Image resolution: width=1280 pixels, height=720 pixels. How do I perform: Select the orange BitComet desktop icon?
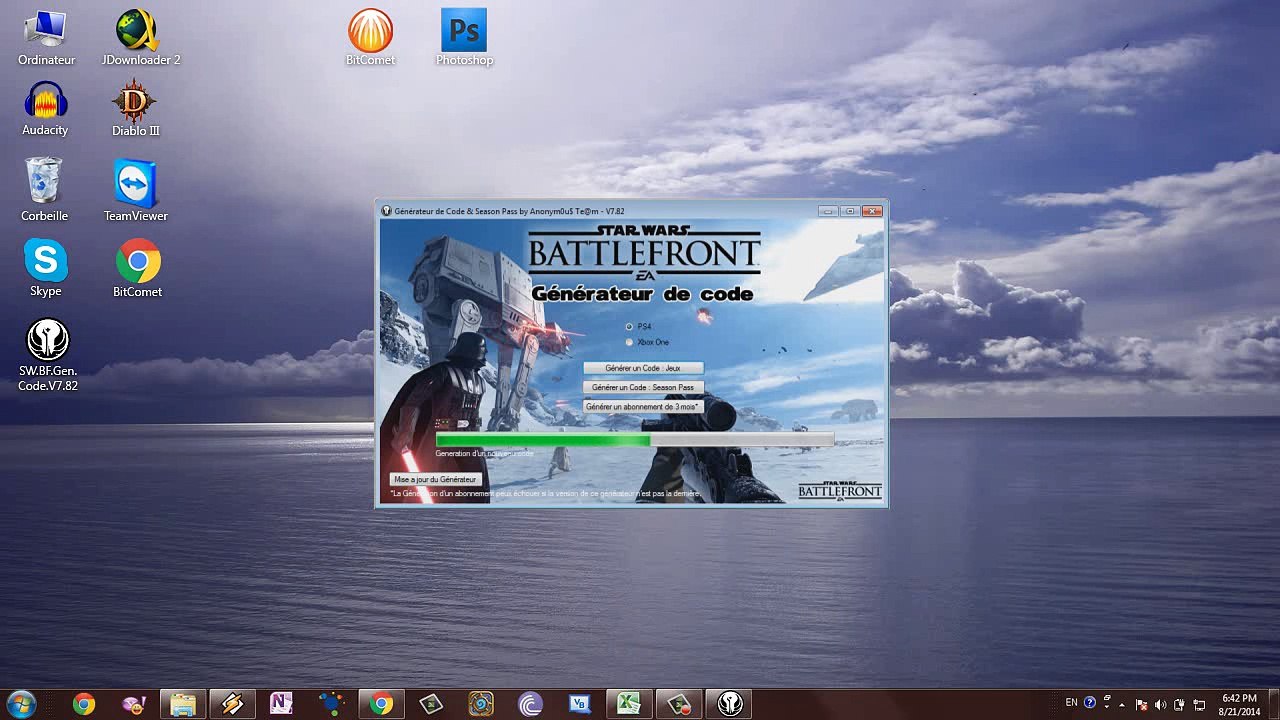[x=370, y=38]
